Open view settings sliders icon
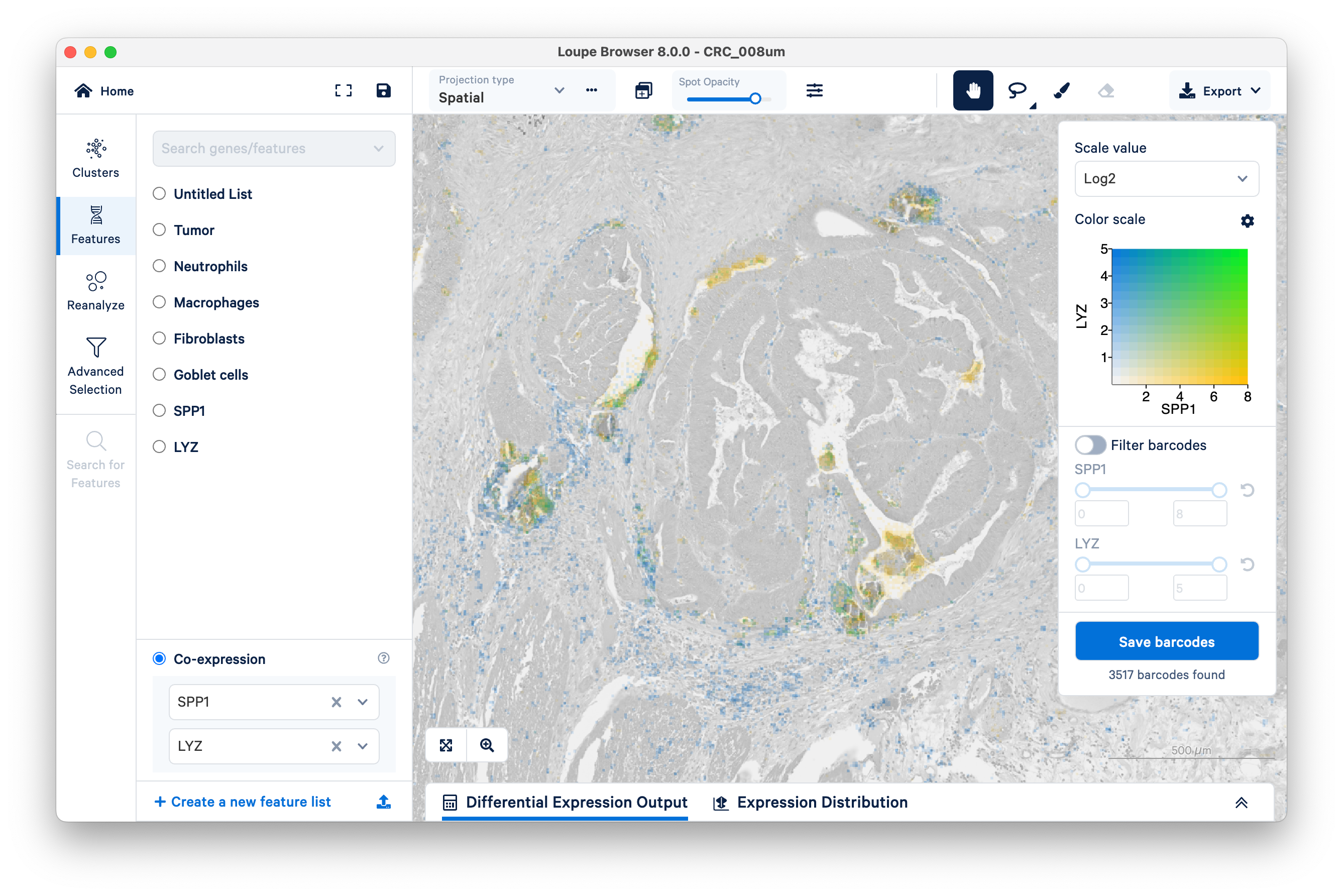 814,90
